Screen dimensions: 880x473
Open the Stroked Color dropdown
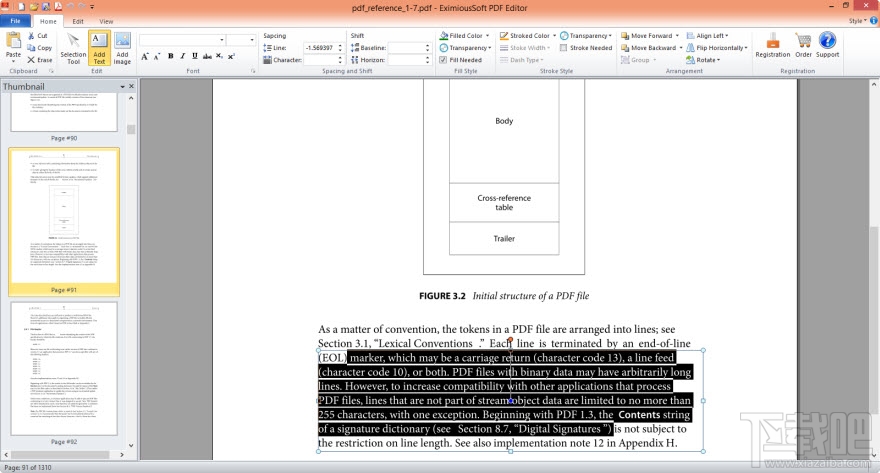(528, 35)
